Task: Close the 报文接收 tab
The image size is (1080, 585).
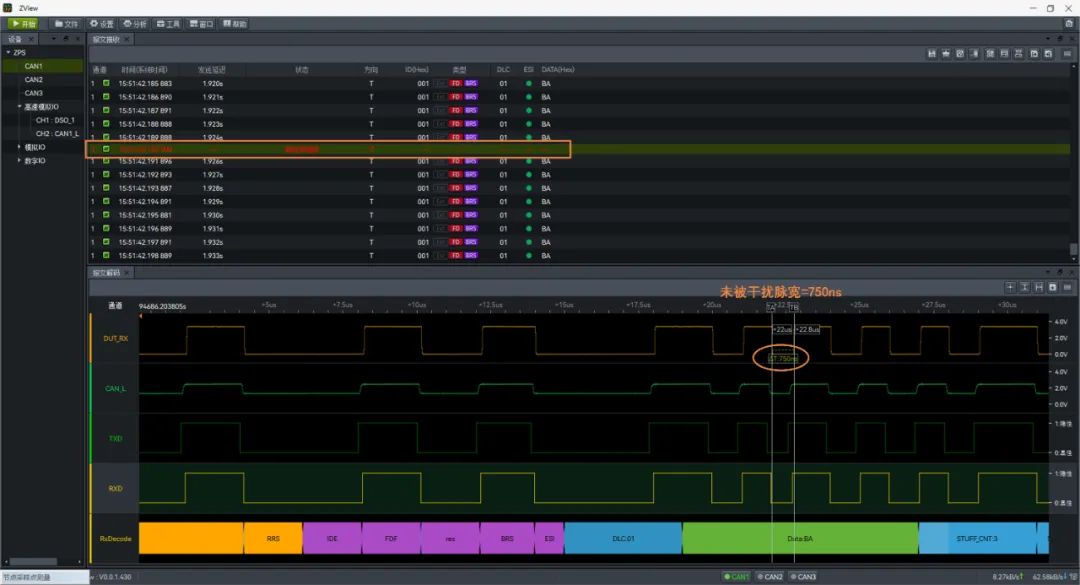Action: pyautogui.click(x=127, y=39)
